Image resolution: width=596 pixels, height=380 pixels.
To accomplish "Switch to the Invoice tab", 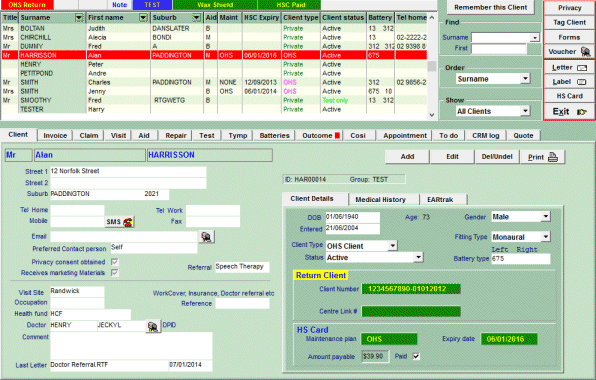I will tap(55, 136).
